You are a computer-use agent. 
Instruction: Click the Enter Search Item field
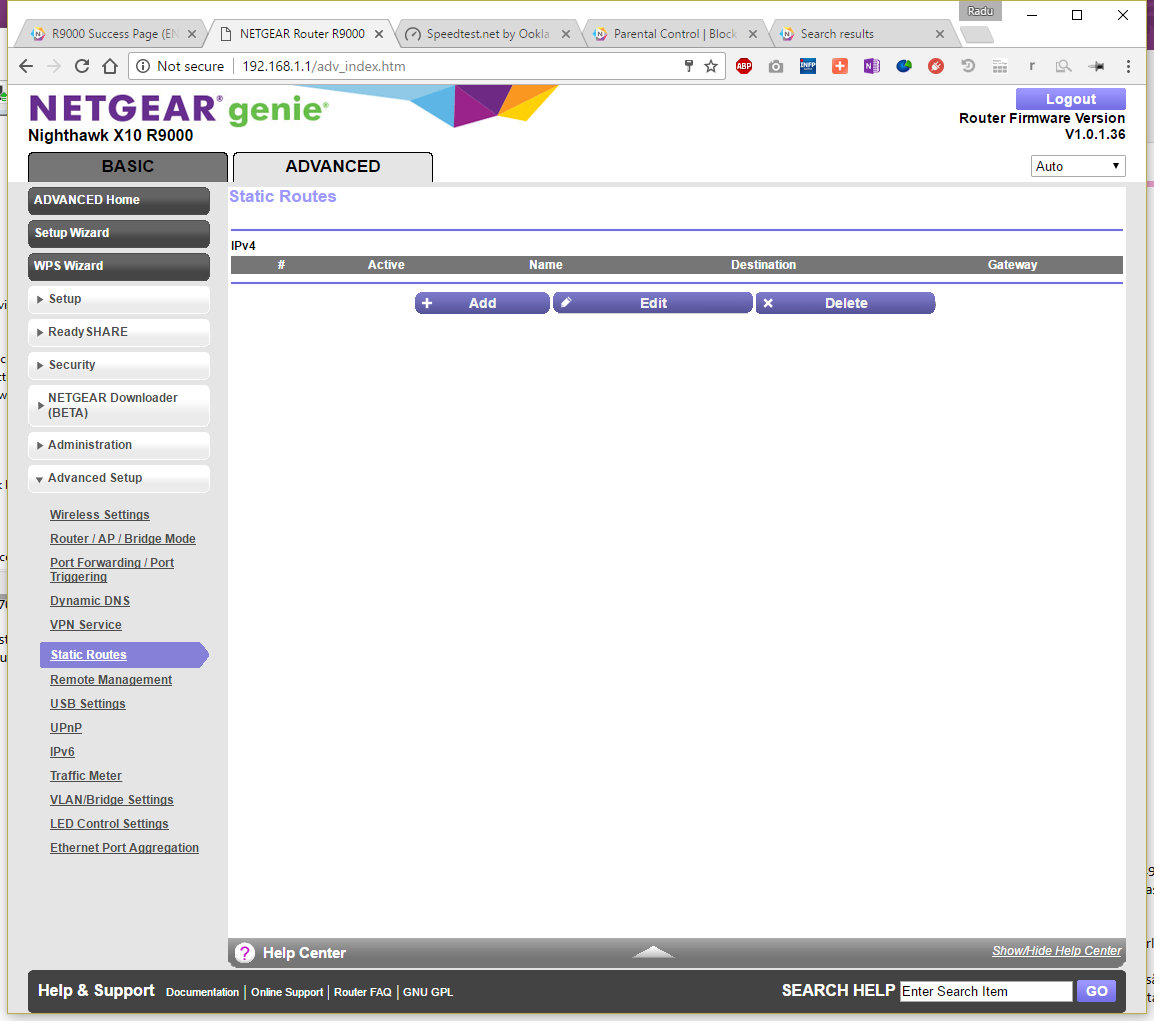(x=985, y=991)
